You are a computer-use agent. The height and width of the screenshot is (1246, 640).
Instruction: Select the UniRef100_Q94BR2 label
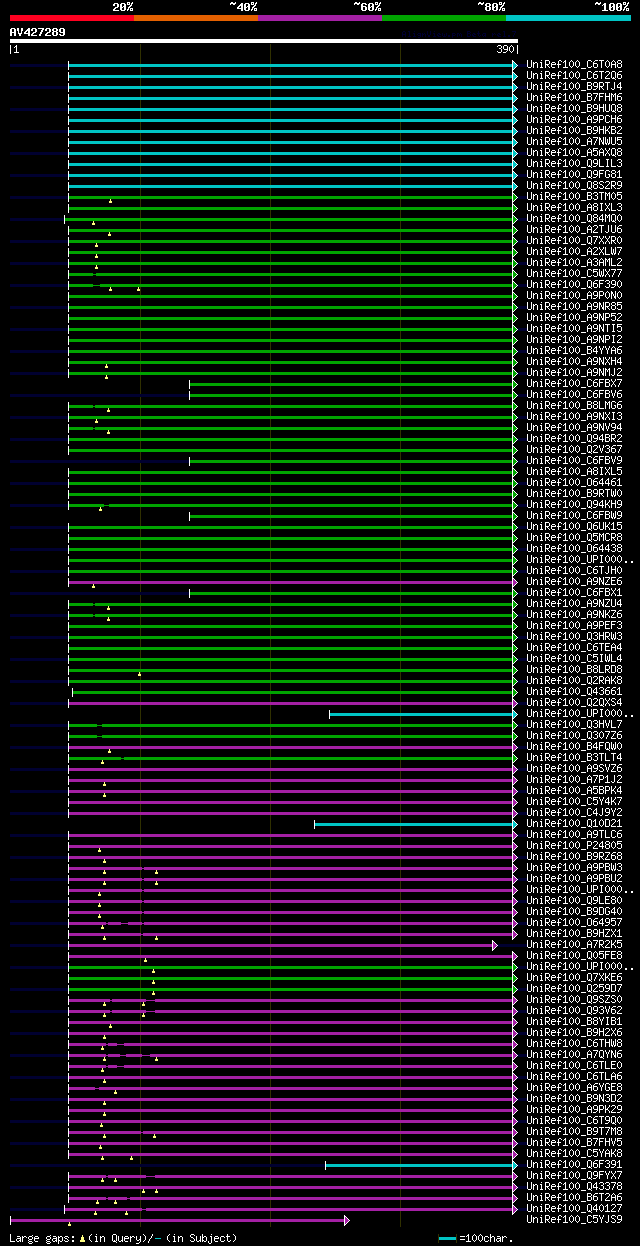[574, 438]
